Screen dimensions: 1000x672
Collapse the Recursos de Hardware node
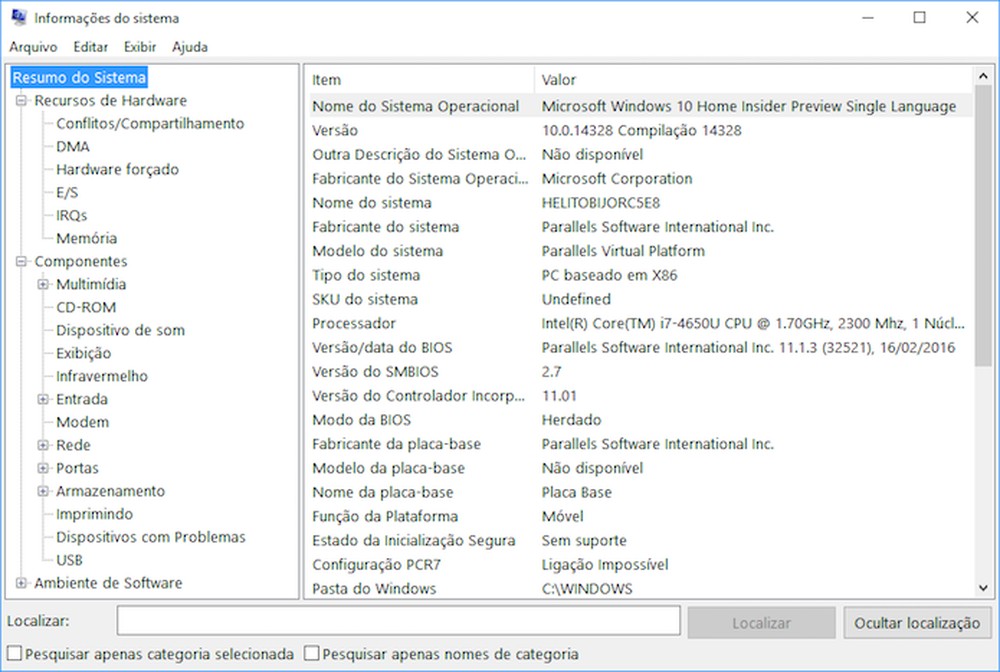pos(22,100)
